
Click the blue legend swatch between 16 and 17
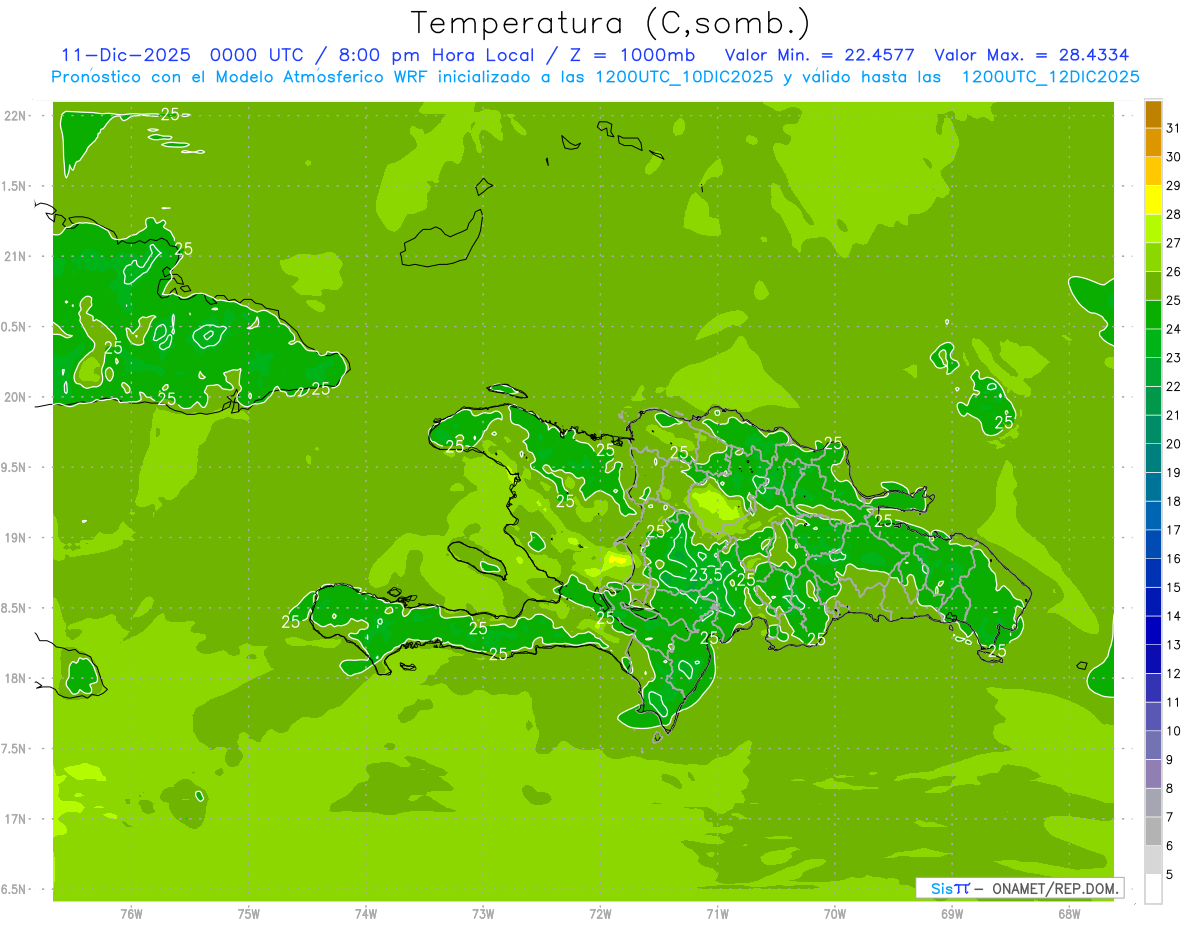point(1153,544)
